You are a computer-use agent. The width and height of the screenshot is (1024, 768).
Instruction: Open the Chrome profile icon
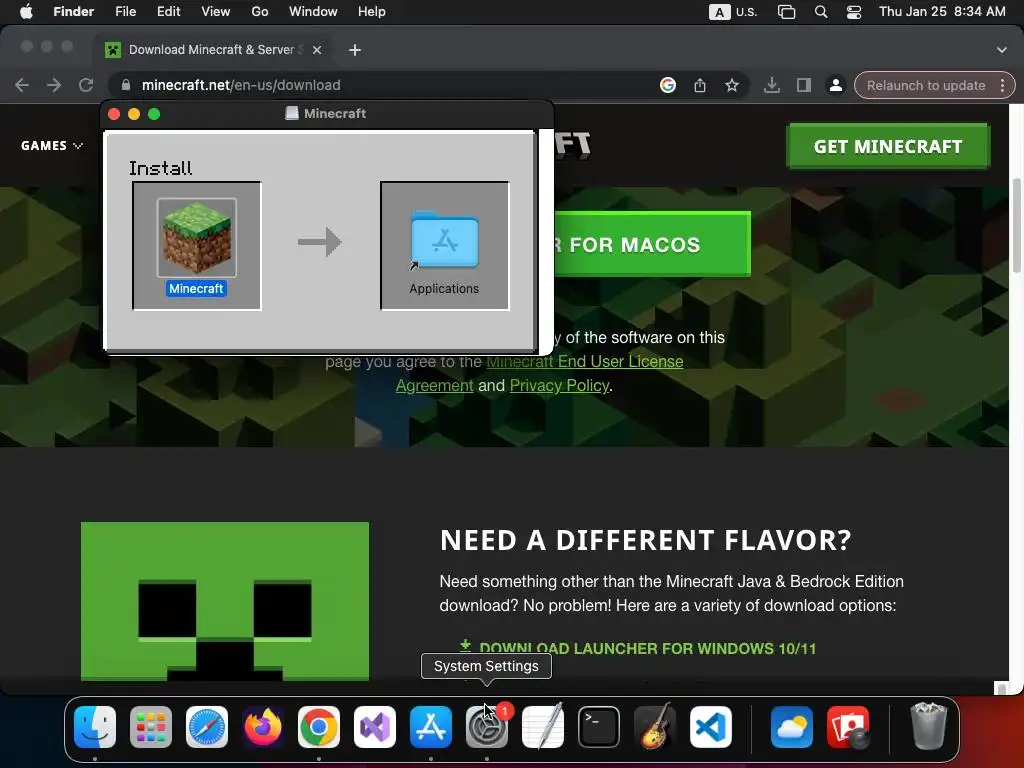coord(836,85)
